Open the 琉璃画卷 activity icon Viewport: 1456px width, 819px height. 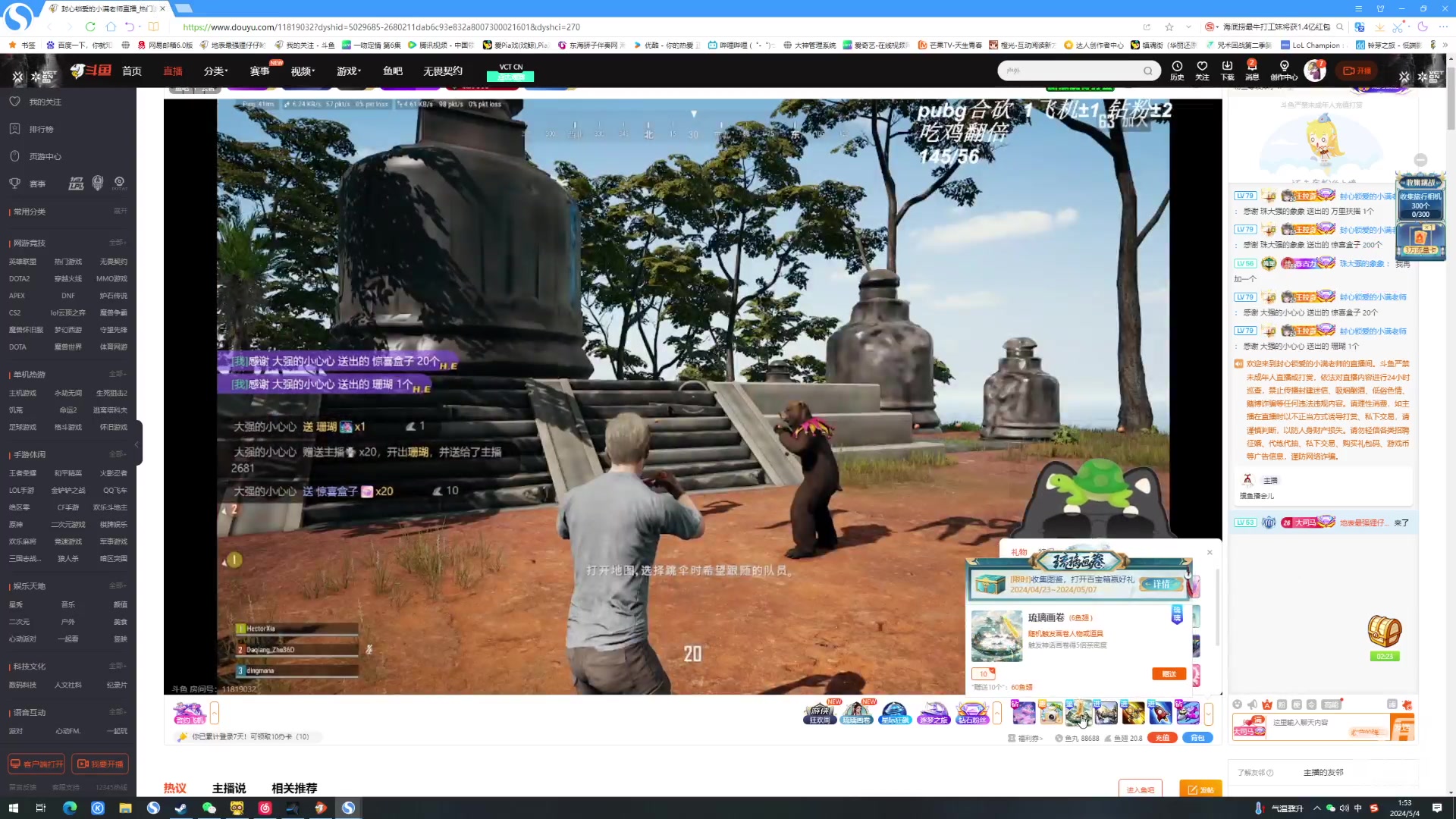click(857, 713)
